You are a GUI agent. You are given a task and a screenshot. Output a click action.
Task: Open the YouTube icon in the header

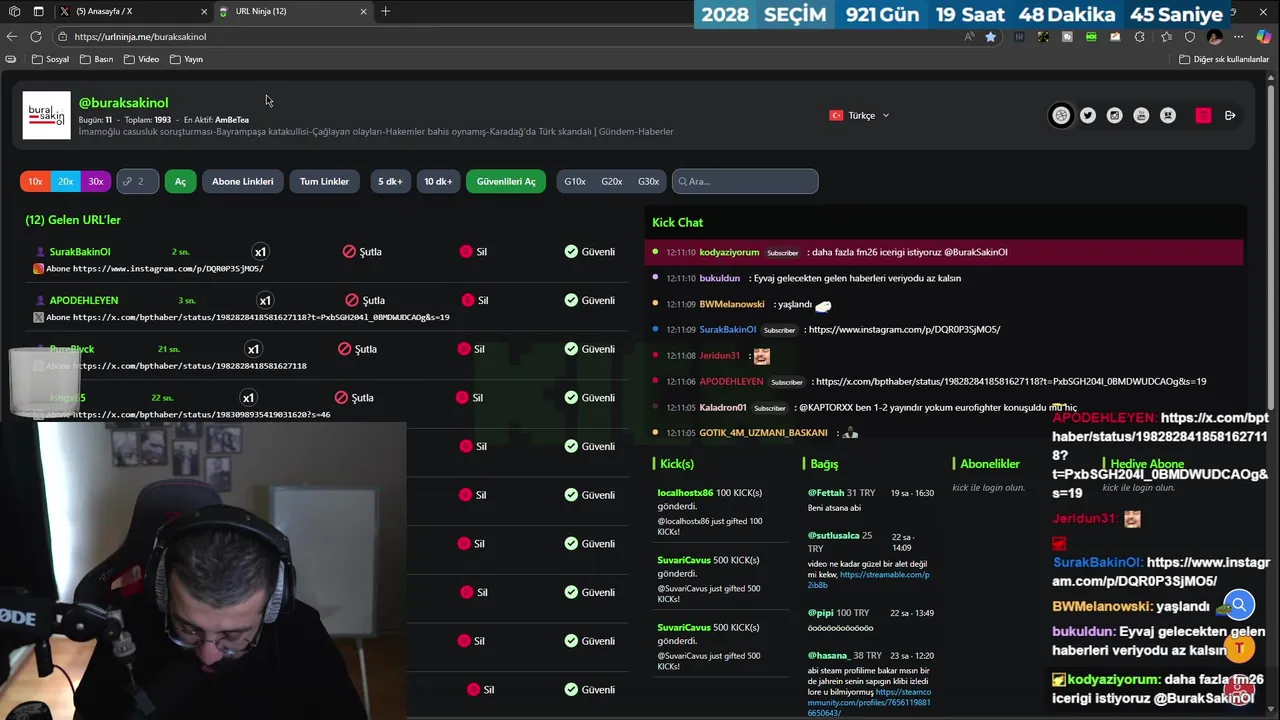pyautogui.click(x=1141, y=115)
